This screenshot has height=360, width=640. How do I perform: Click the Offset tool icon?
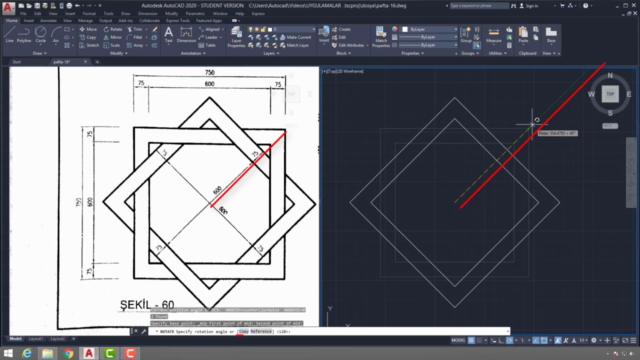coord(154,45)
